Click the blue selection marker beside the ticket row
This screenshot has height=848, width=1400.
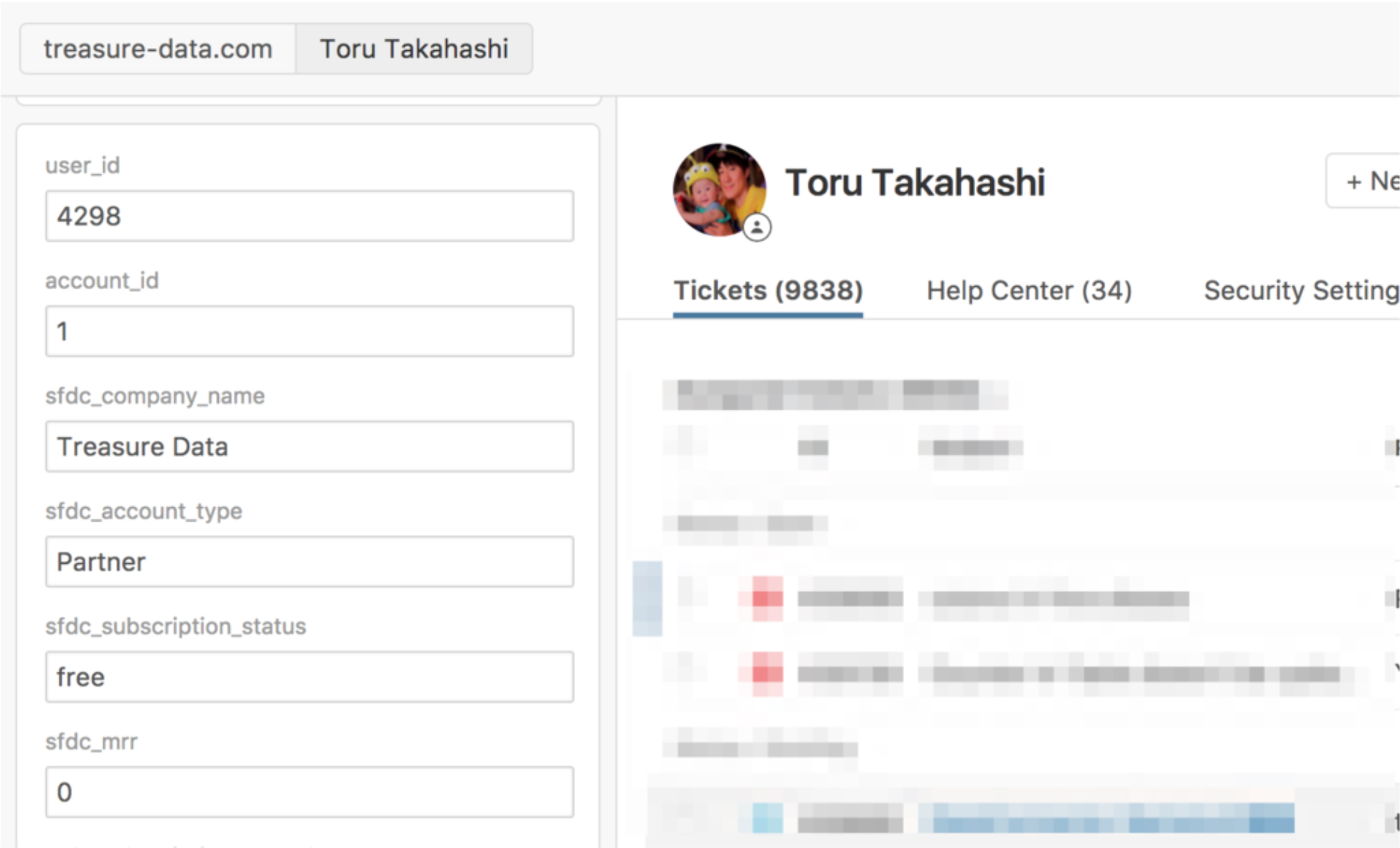[647, 598]
